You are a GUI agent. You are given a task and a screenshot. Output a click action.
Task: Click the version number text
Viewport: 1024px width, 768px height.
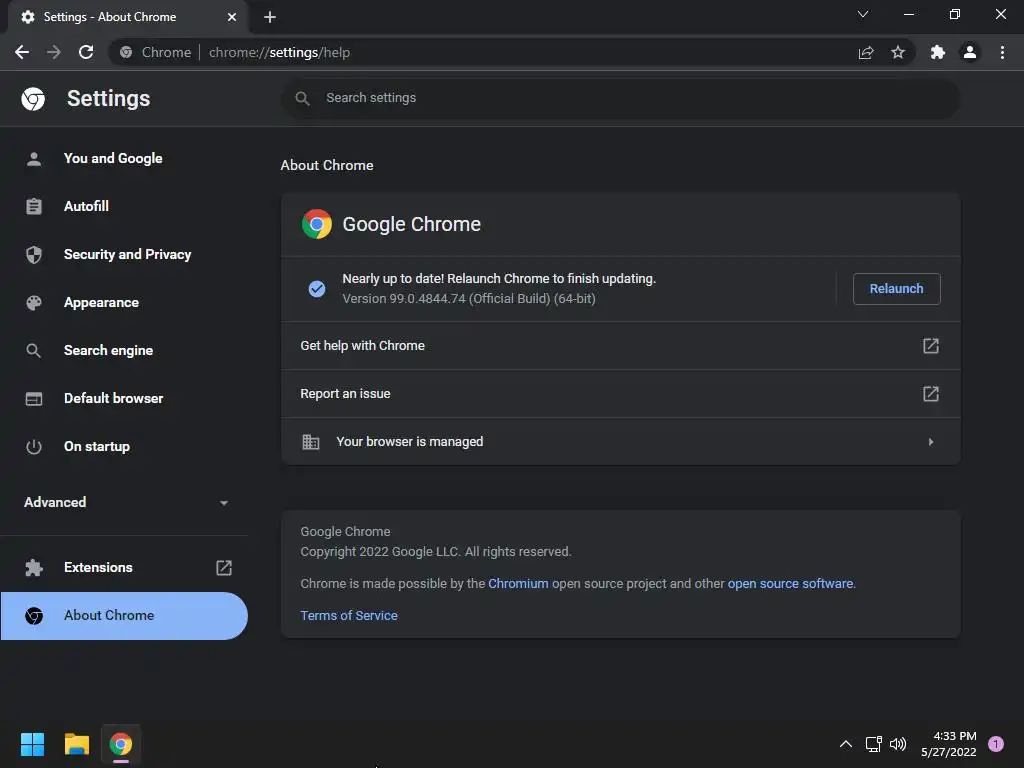(469, 298)
